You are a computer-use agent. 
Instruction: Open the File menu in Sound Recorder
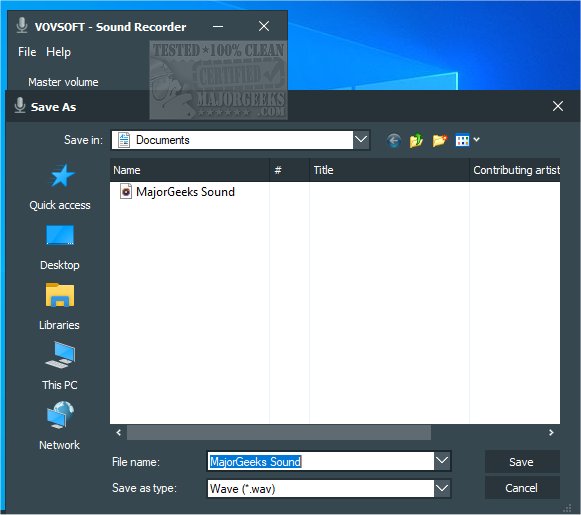(27, 52)
